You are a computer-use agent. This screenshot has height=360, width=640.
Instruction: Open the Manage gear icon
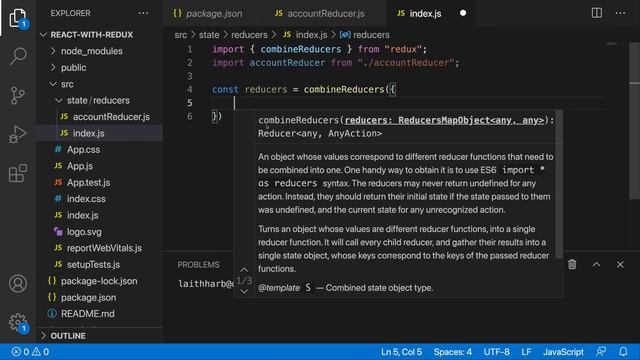click(x=18, y=322)
